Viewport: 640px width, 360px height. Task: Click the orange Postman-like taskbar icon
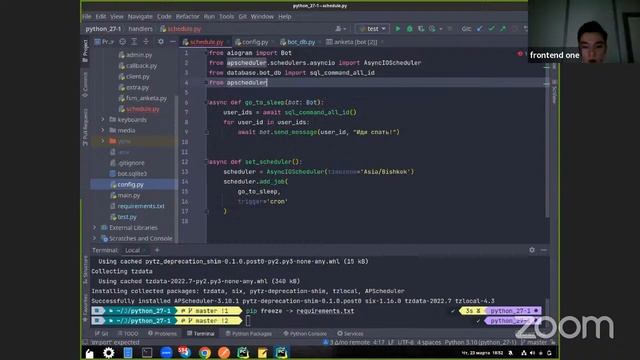click(x=224, y=352)
